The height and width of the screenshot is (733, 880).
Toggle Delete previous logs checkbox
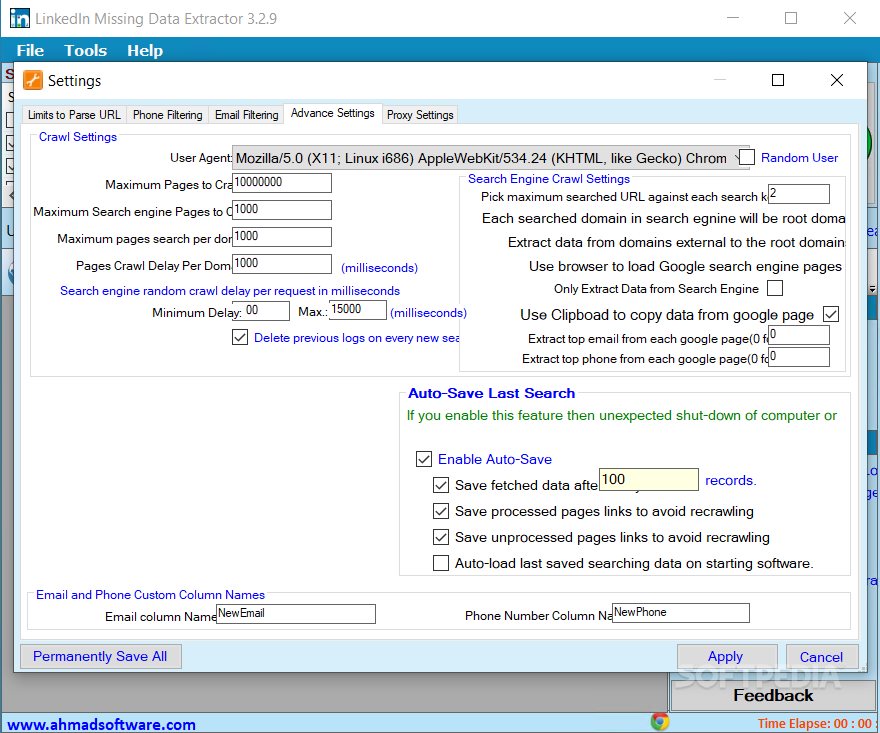coord(240,337)
